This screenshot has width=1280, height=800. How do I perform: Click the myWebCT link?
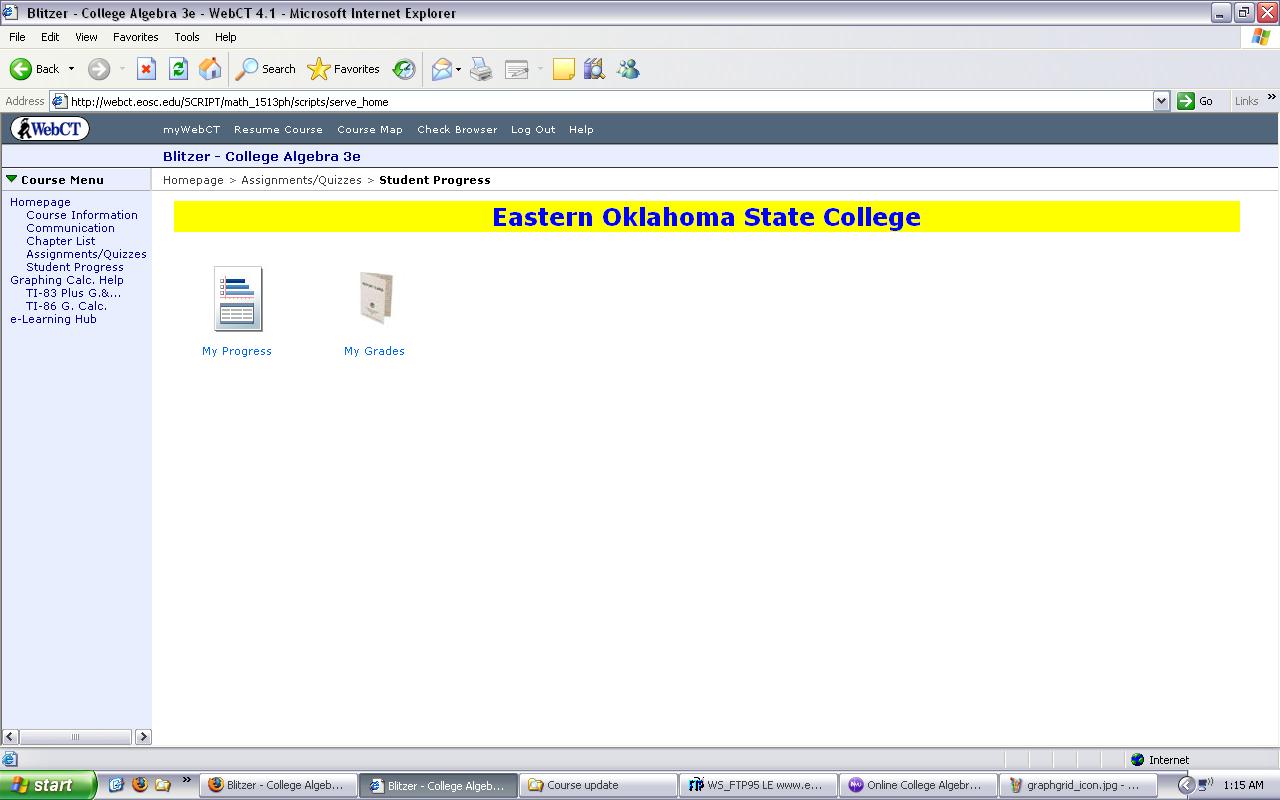pos(191,129)
